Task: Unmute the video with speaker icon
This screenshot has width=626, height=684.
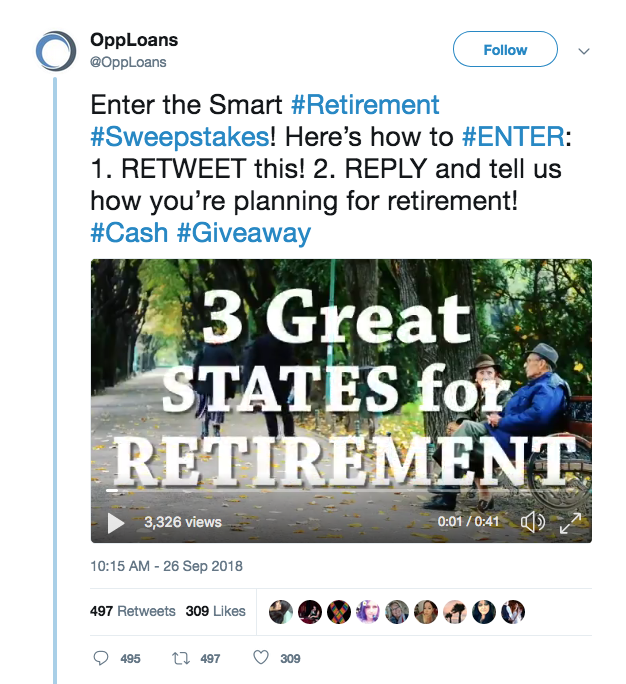Action: [x=533, y=522]
